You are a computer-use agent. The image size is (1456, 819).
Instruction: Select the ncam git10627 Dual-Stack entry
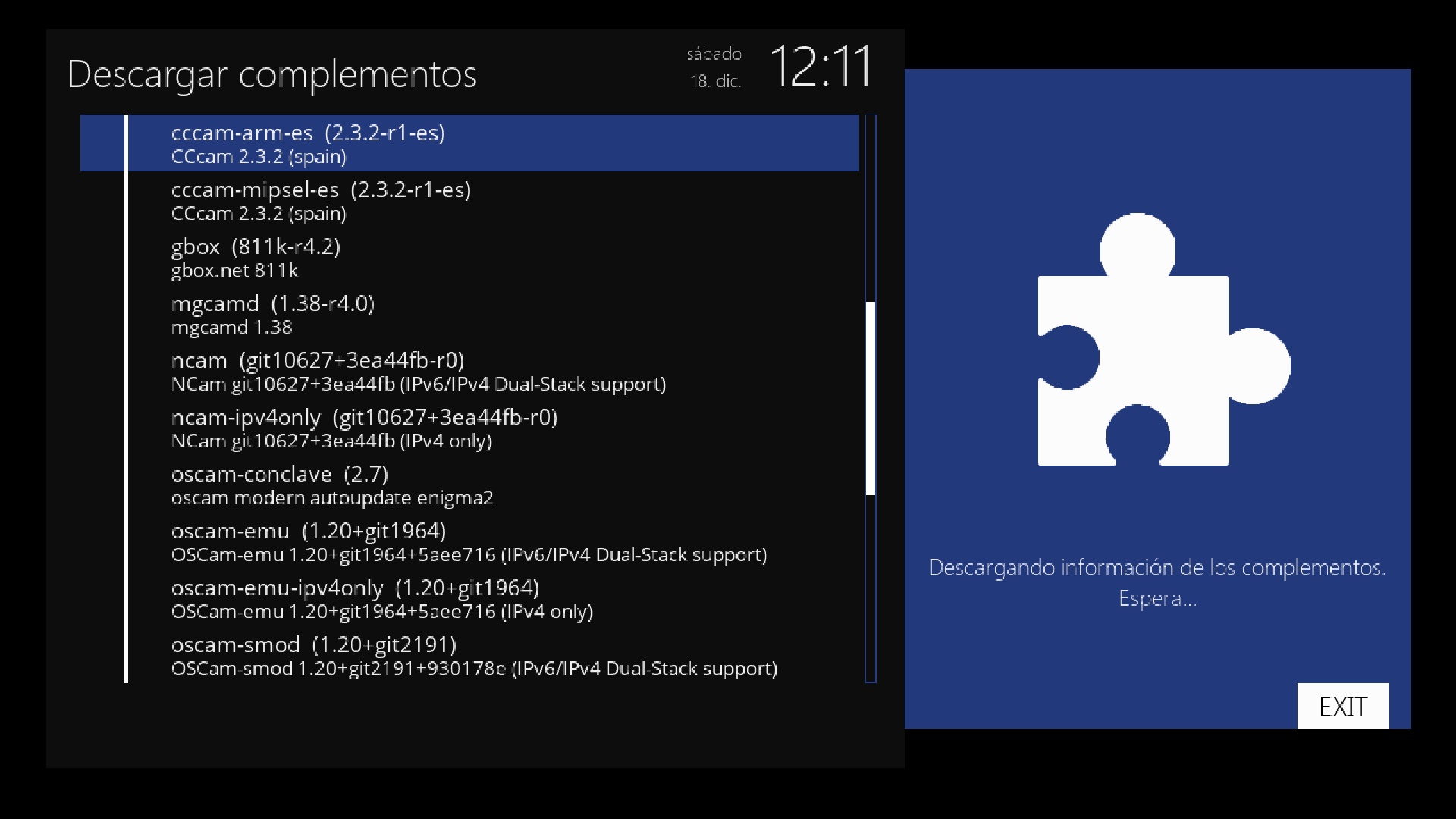point(469,371)
